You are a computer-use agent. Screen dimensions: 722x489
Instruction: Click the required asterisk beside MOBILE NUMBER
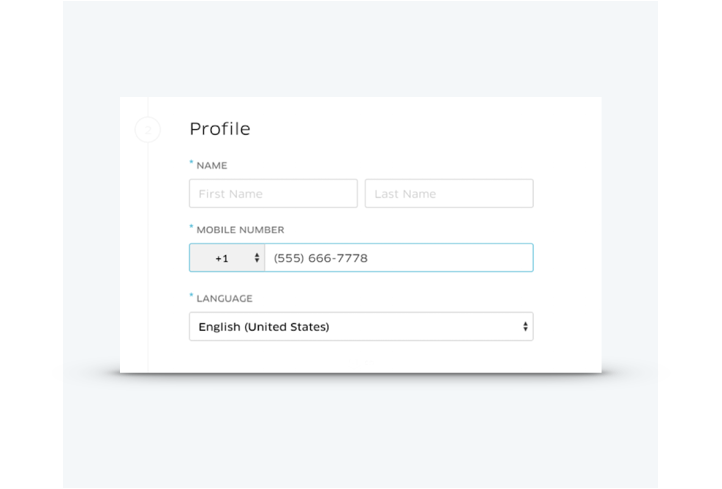[191, 227]
